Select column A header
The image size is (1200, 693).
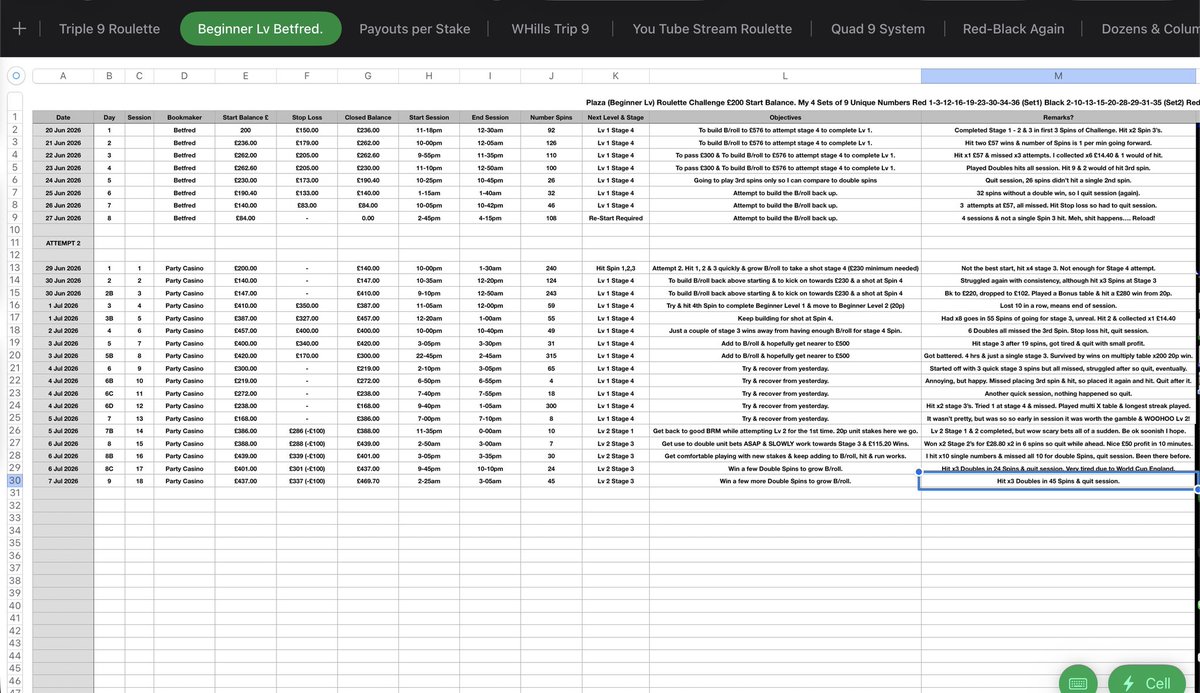tap(63, 76)
